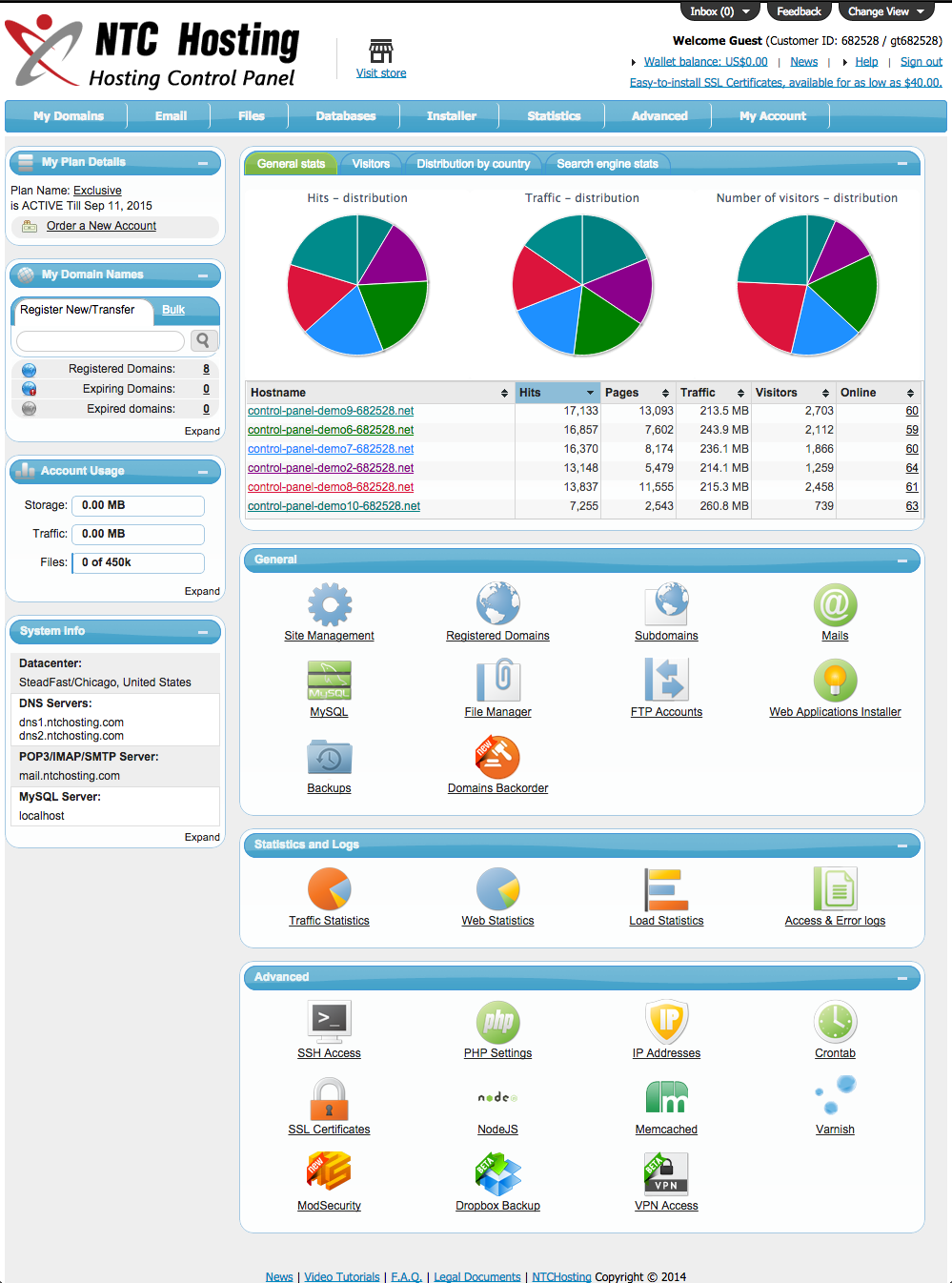Collapse the Account Usage panel
Image resolution: width=952 pixels, height=1283 pixels.
tap(203, 472)
